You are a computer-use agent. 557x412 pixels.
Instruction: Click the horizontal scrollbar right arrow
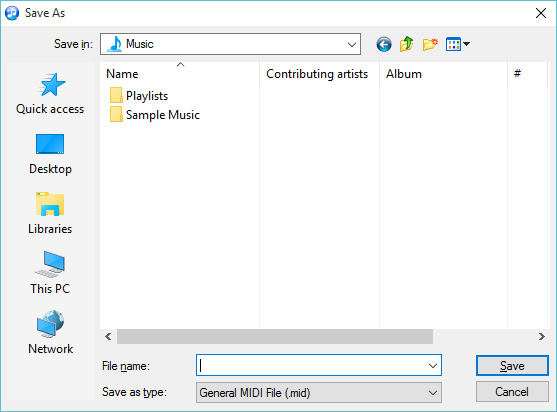tap(541, 336)
